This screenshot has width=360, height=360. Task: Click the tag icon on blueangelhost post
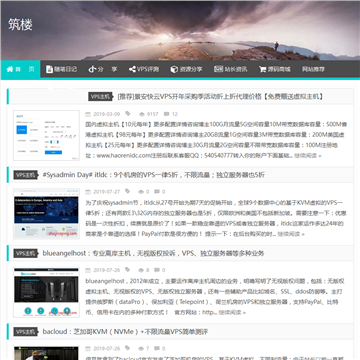pyautogui.click(x=128, y=270)
